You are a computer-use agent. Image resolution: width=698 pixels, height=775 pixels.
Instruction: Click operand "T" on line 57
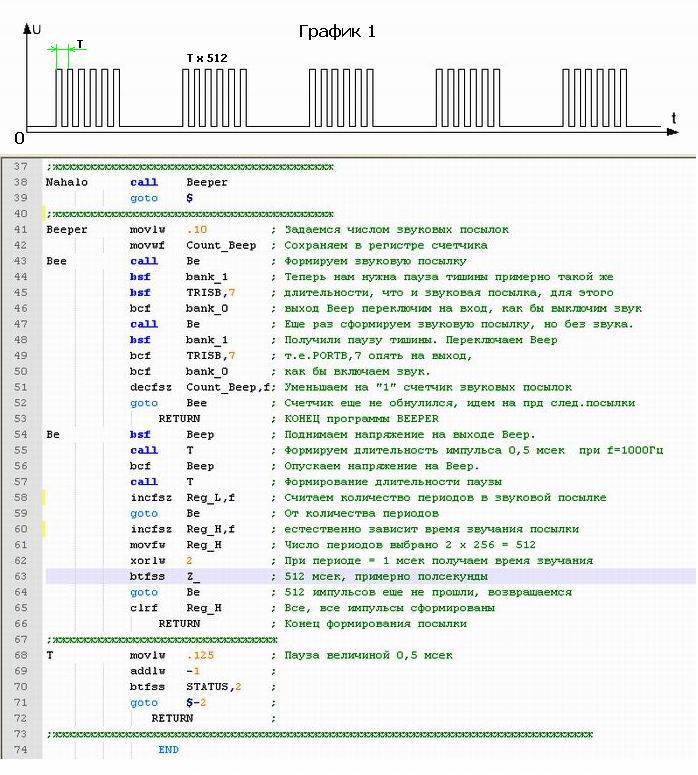click(190, 482)
